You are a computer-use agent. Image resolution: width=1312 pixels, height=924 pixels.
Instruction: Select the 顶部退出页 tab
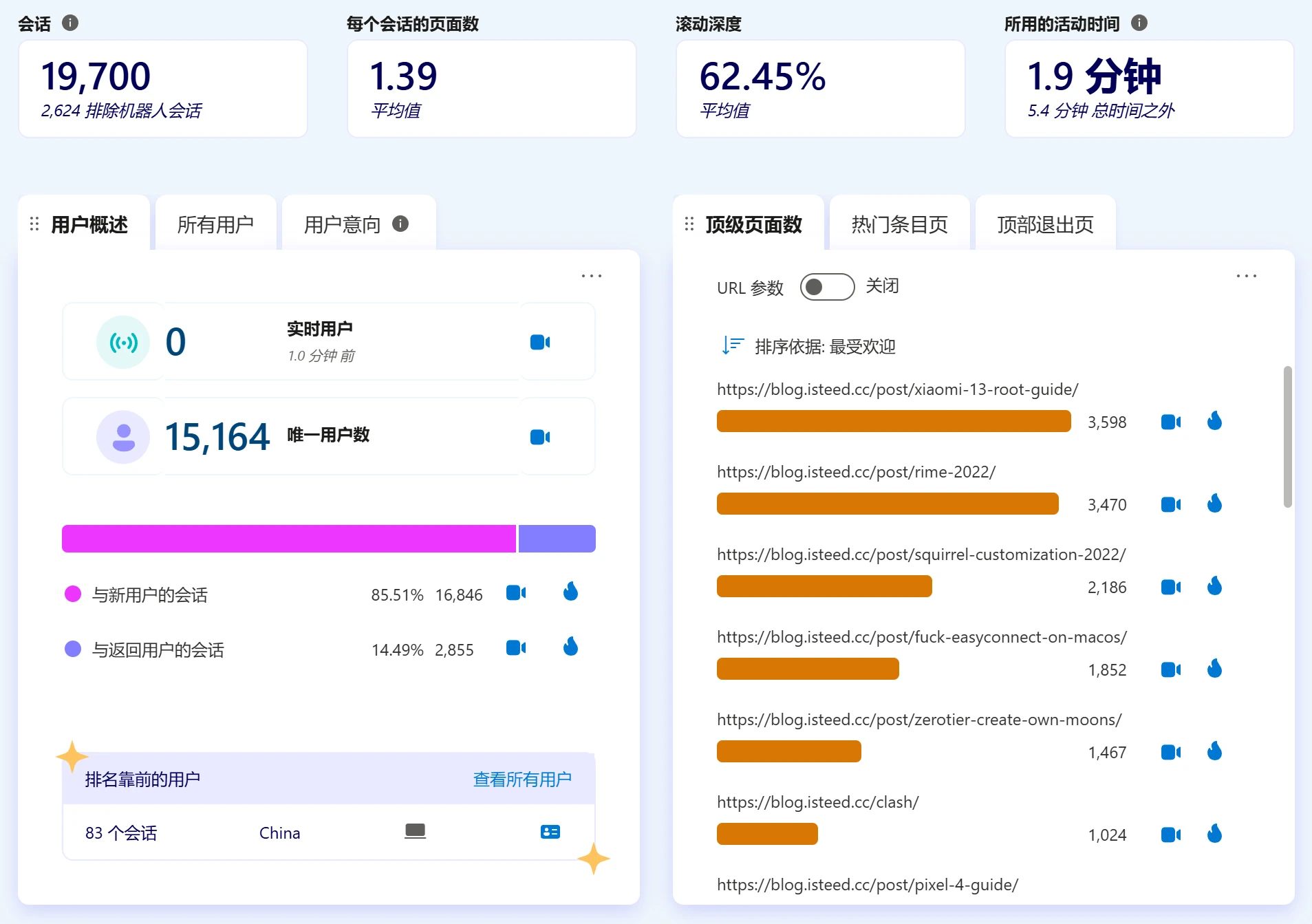[x=1045, y=224]
